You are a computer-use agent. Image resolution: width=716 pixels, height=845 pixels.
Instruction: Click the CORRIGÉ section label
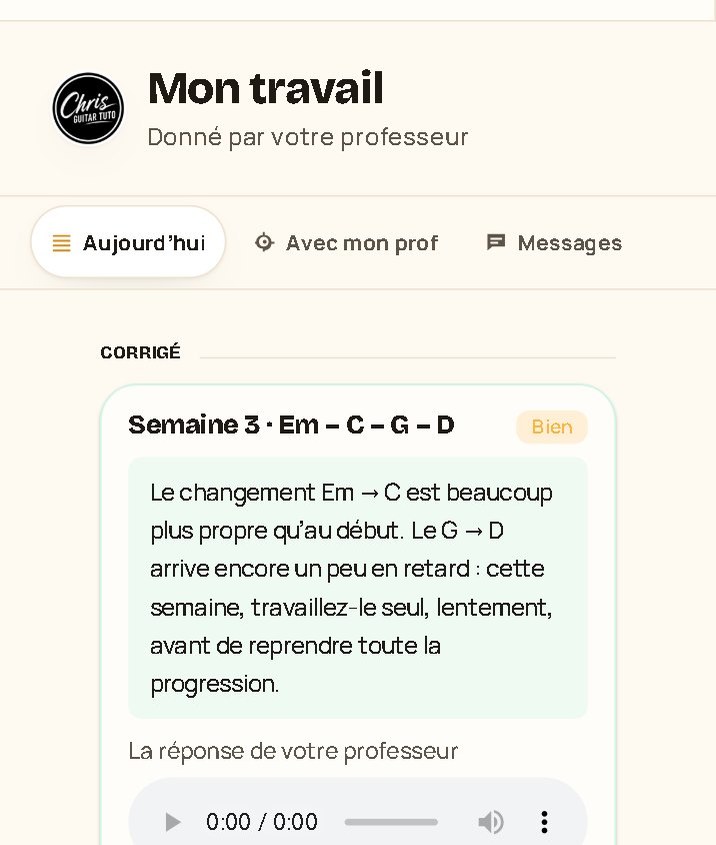tap(141, 352)
